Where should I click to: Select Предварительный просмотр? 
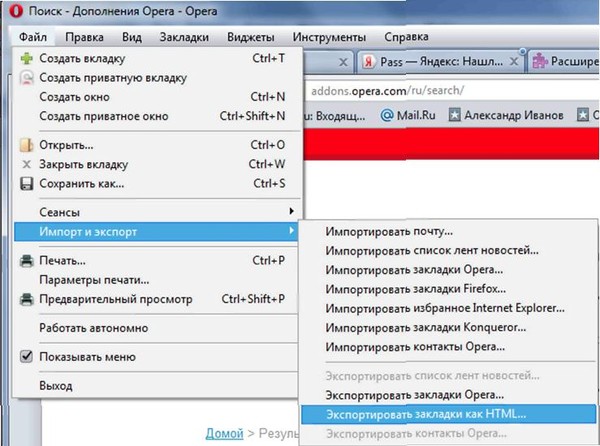click(x=157, y=299)
